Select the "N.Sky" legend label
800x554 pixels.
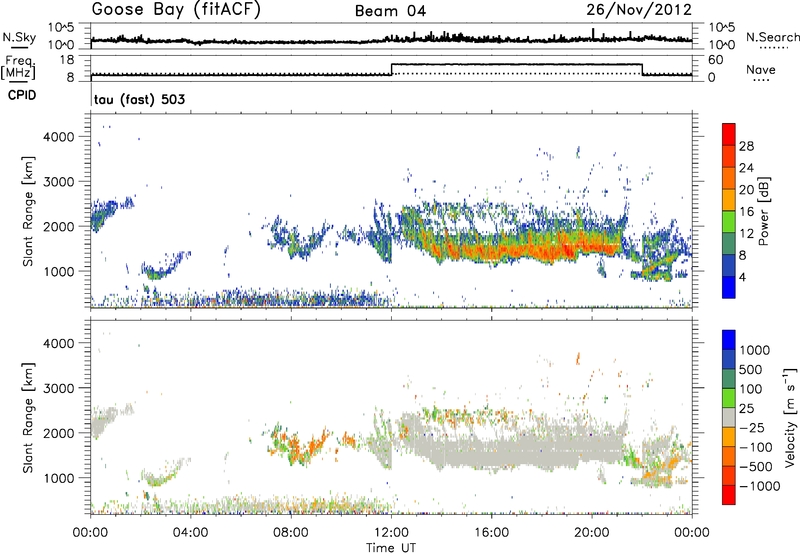click(x=19, y=37)
